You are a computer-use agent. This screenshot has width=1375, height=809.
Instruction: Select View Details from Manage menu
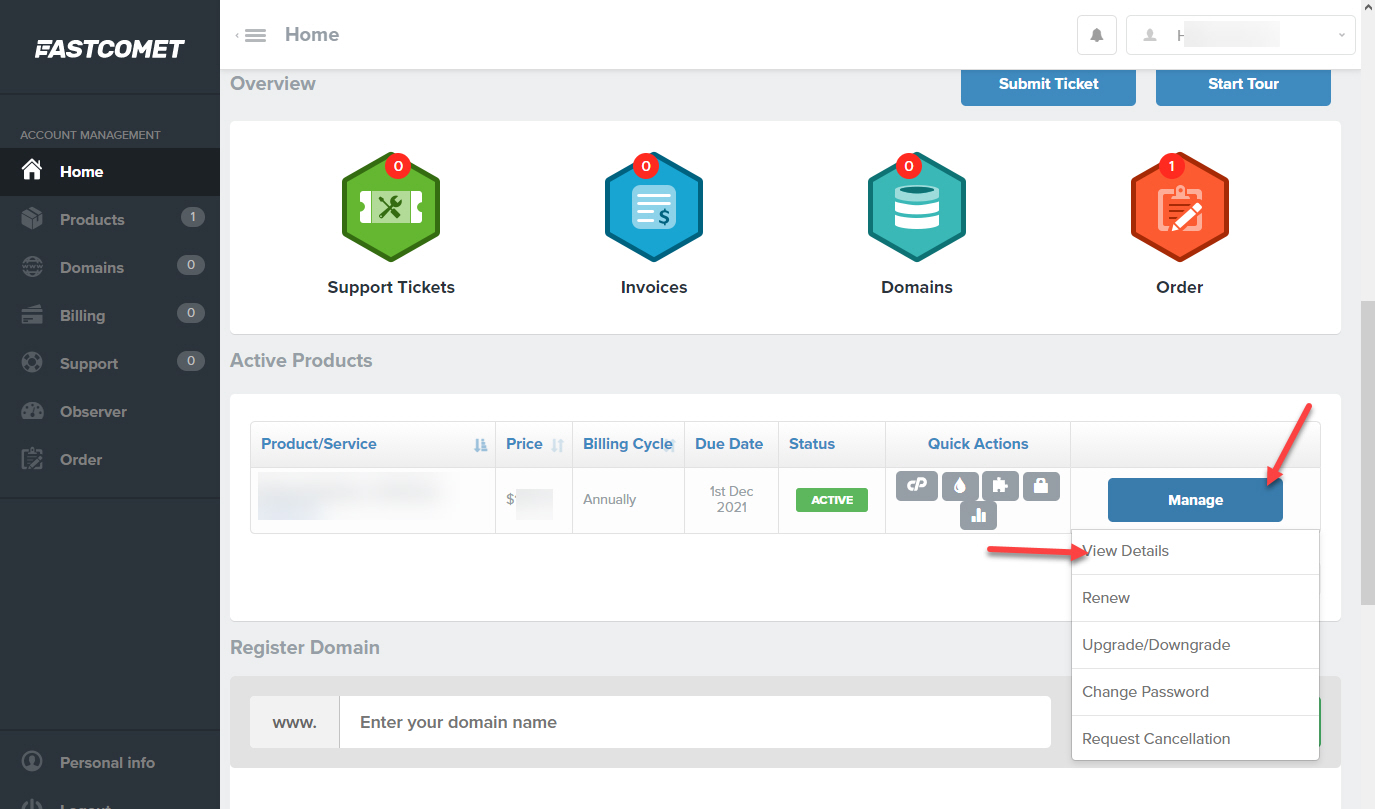pyautogui.click(x=1196, y=551)
